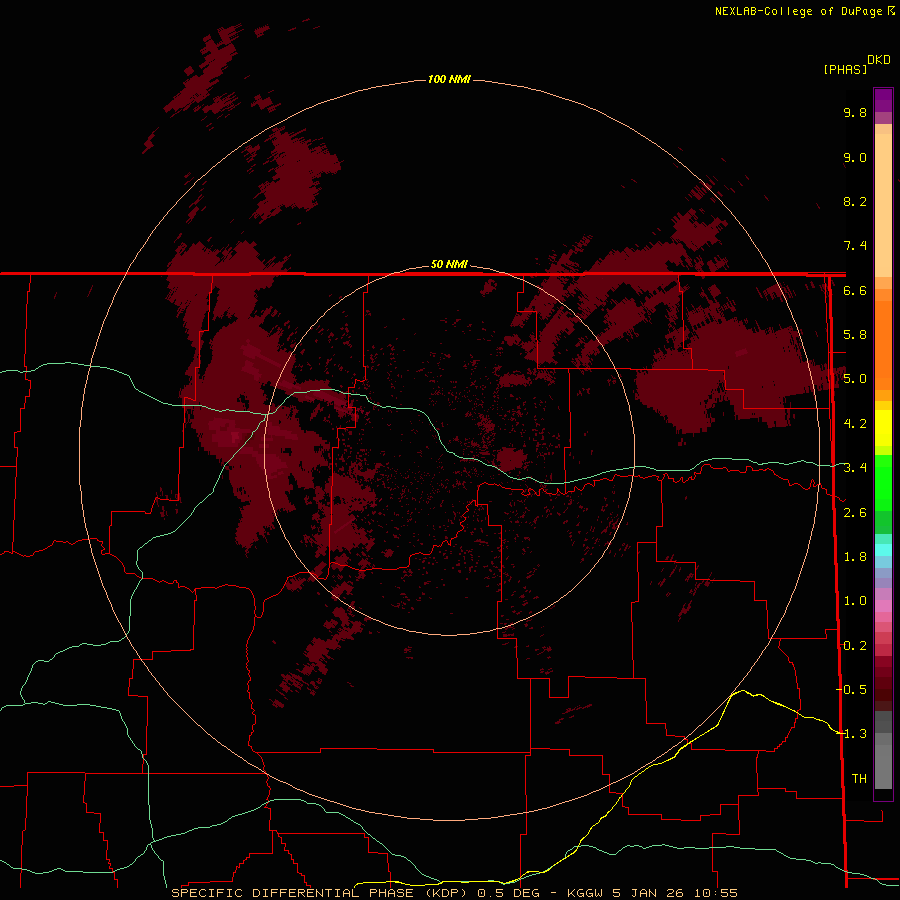The width and height of the screenshot is (900, 900).
Task: Click the -0.5 scale label
Action: point(851,690)
